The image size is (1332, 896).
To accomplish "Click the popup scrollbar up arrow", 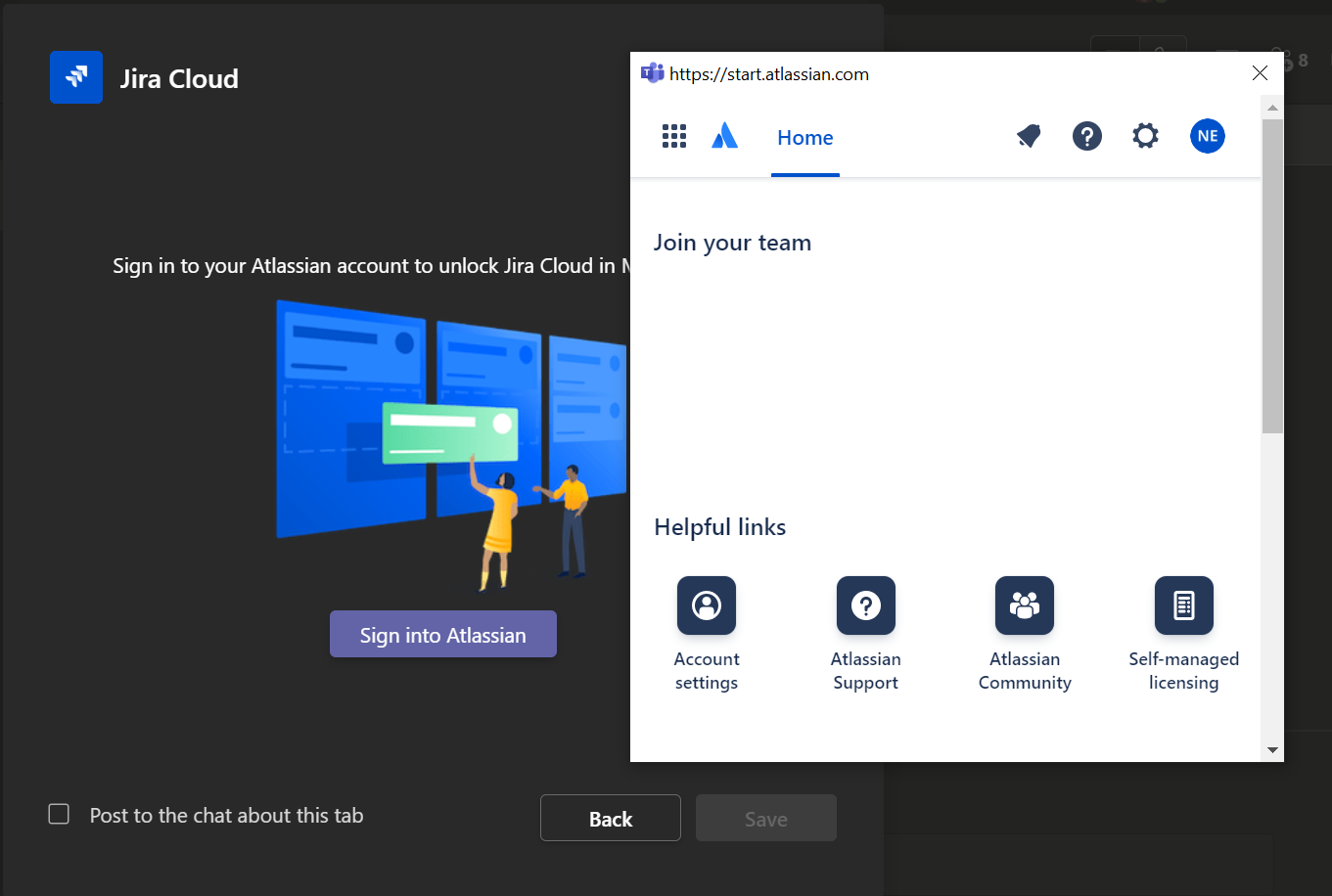I will point(1272,108).
